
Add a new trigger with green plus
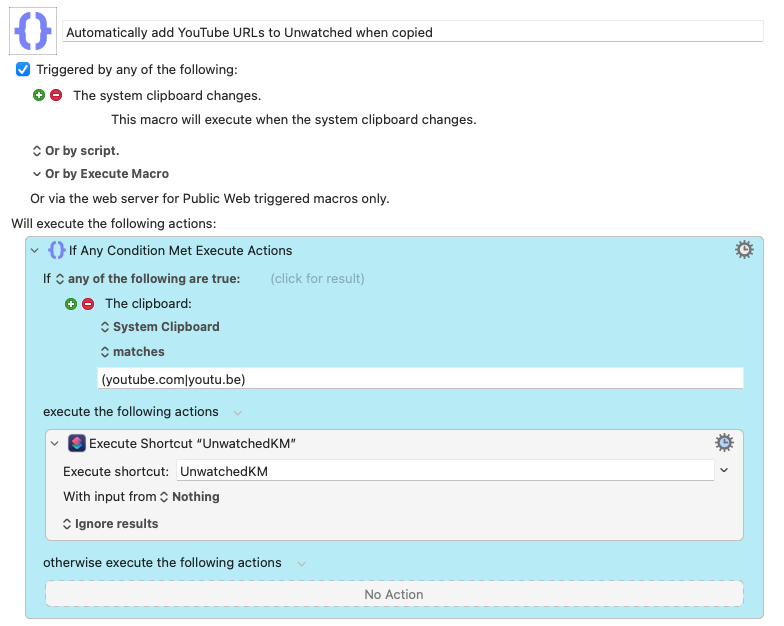(39, 95)
